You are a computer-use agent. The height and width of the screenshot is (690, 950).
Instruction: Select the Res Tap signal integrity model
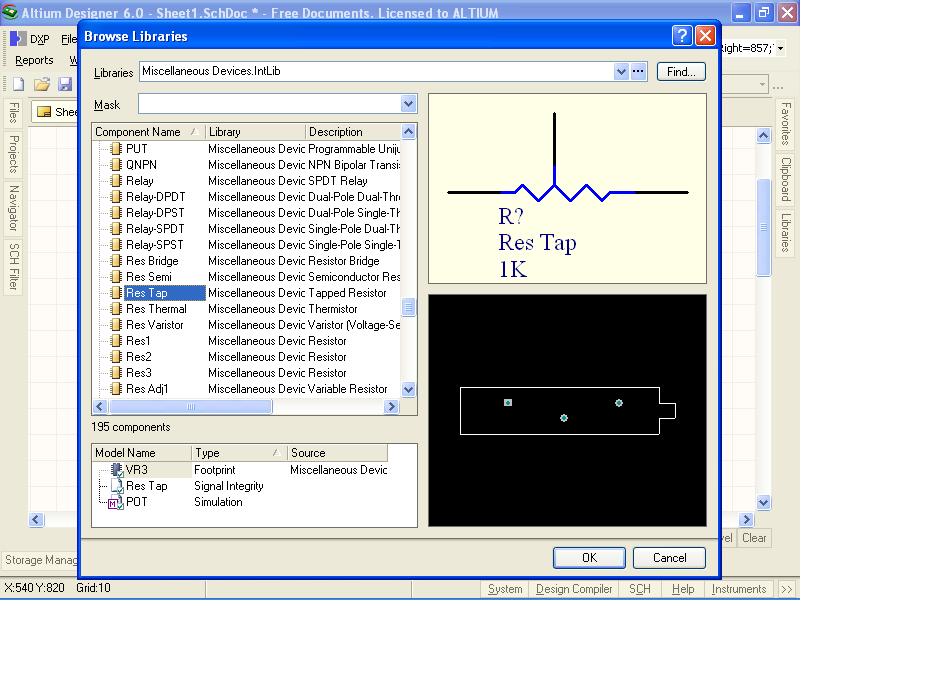[x=146, y=486]
